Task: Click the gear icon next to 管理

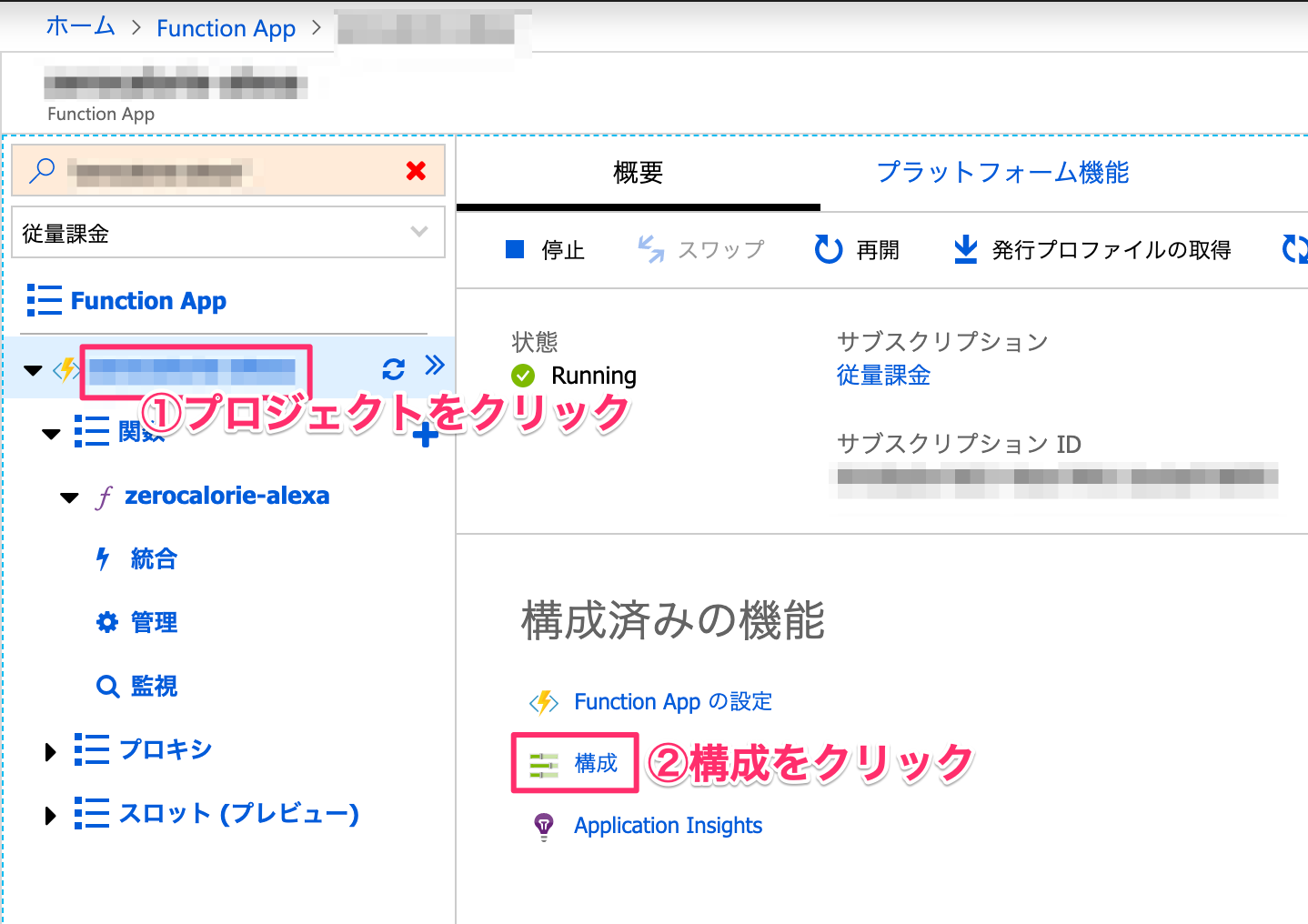Action: pyautogui.click(x=107, y=622)
